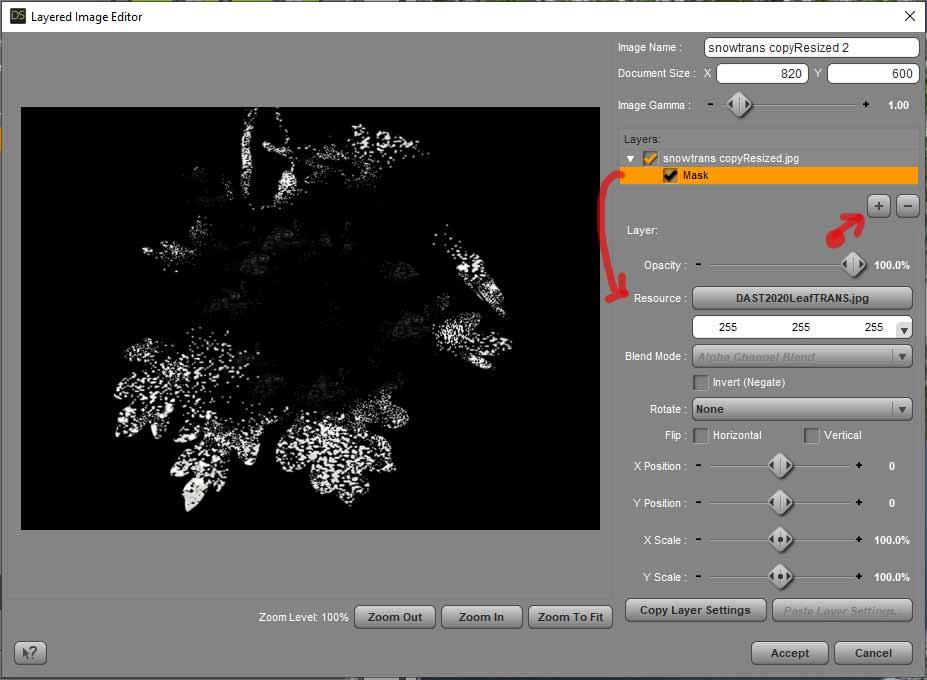Screen dimensions: 927x680
Task: Toggle the Mask layer checkbox
Action: tap(670, 175)
